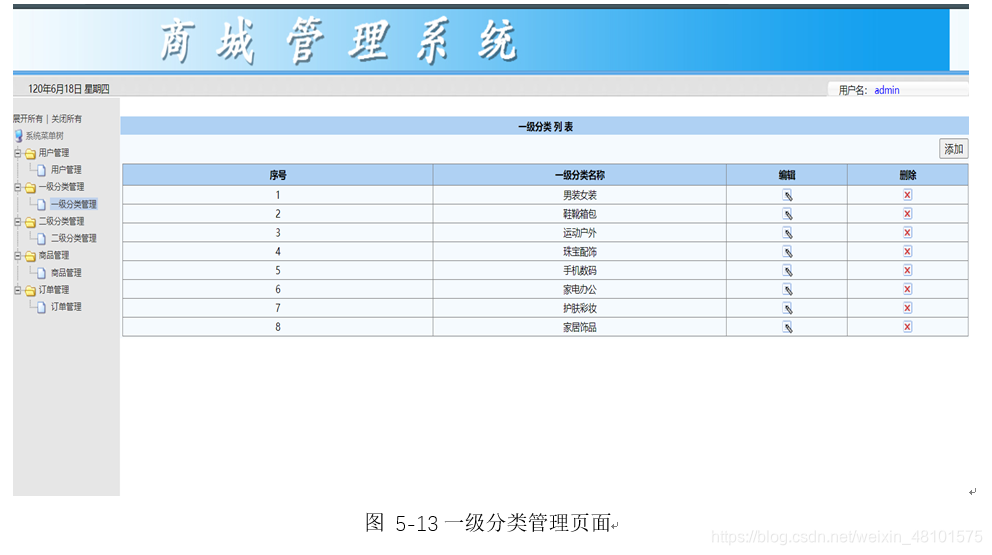
Task: Click the 订单管理 page document icon
Action: [41, 307]
